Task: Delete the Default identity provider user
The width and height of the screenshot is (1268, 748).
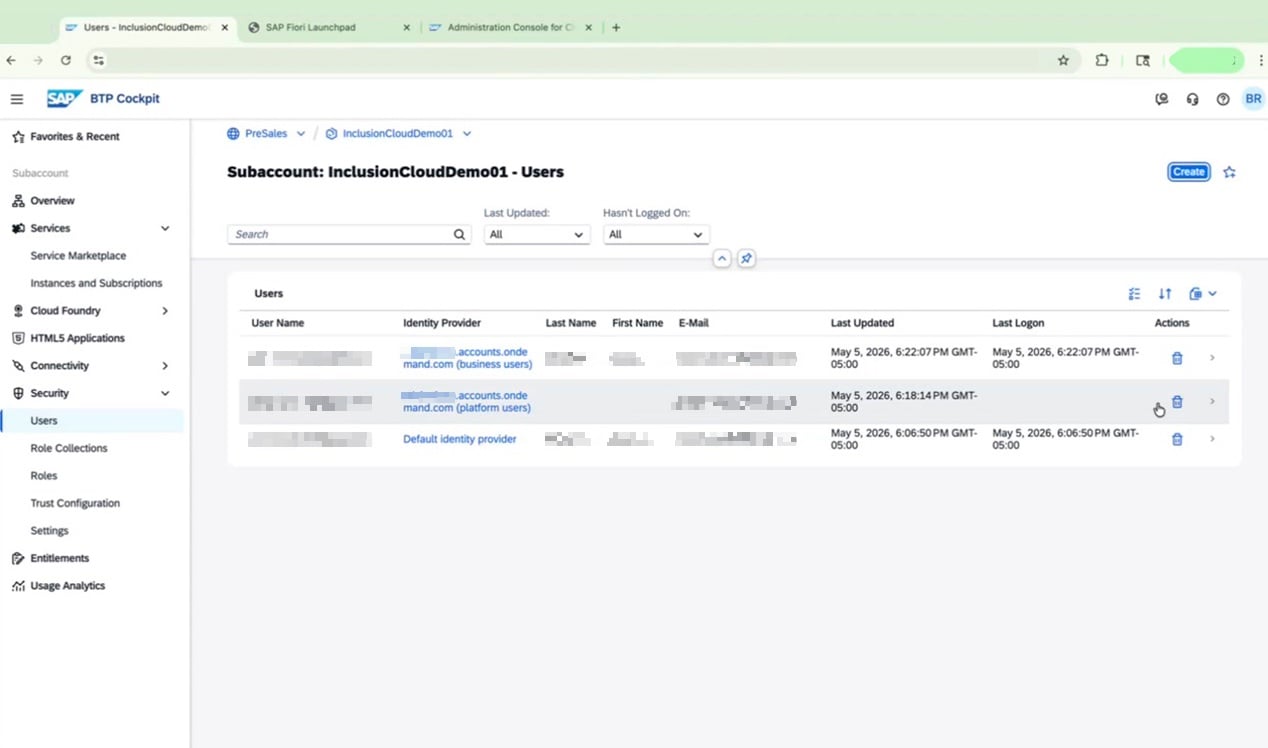Action: click(1177, 439)
